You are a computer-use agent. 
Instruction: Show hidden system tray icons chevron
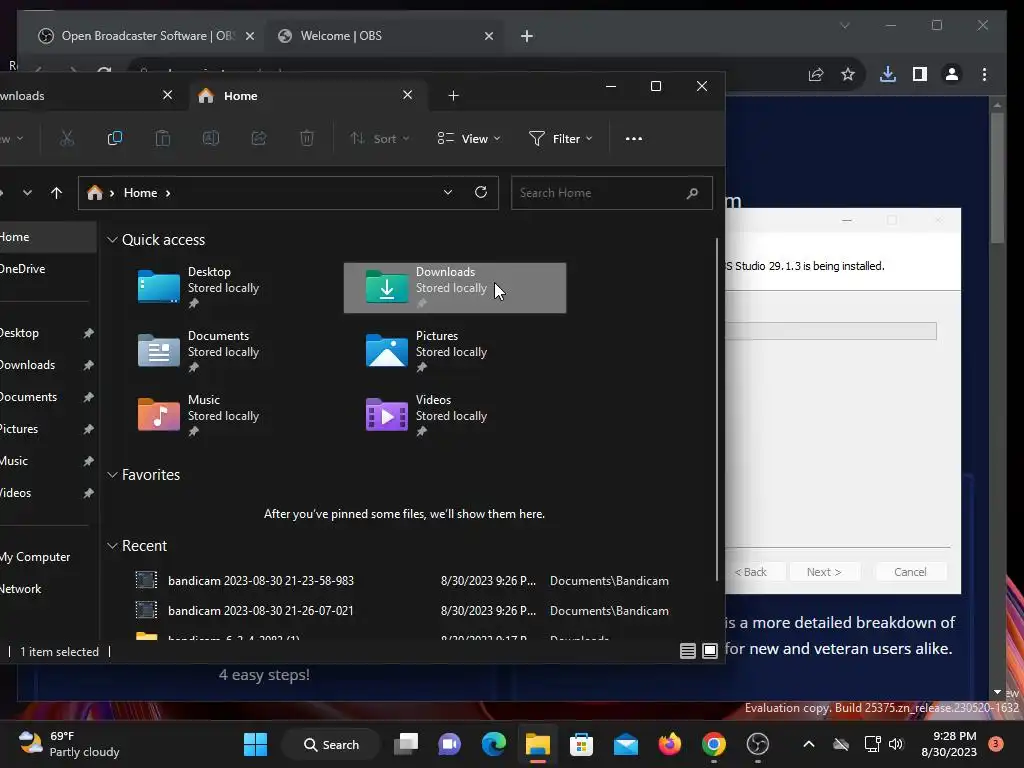click(x=808, y=744)
